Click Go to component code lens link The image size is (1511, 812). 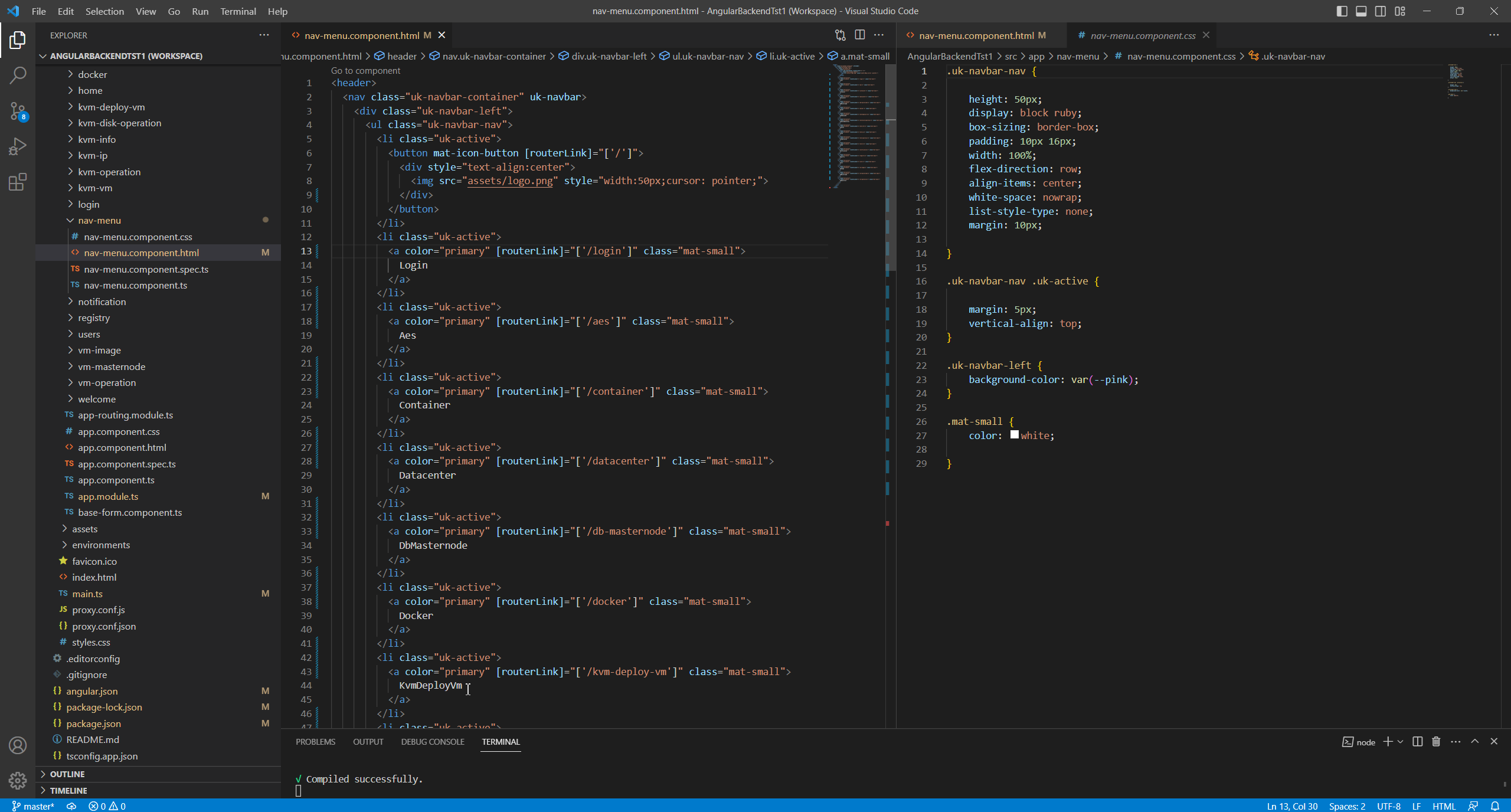coord(365,70)
